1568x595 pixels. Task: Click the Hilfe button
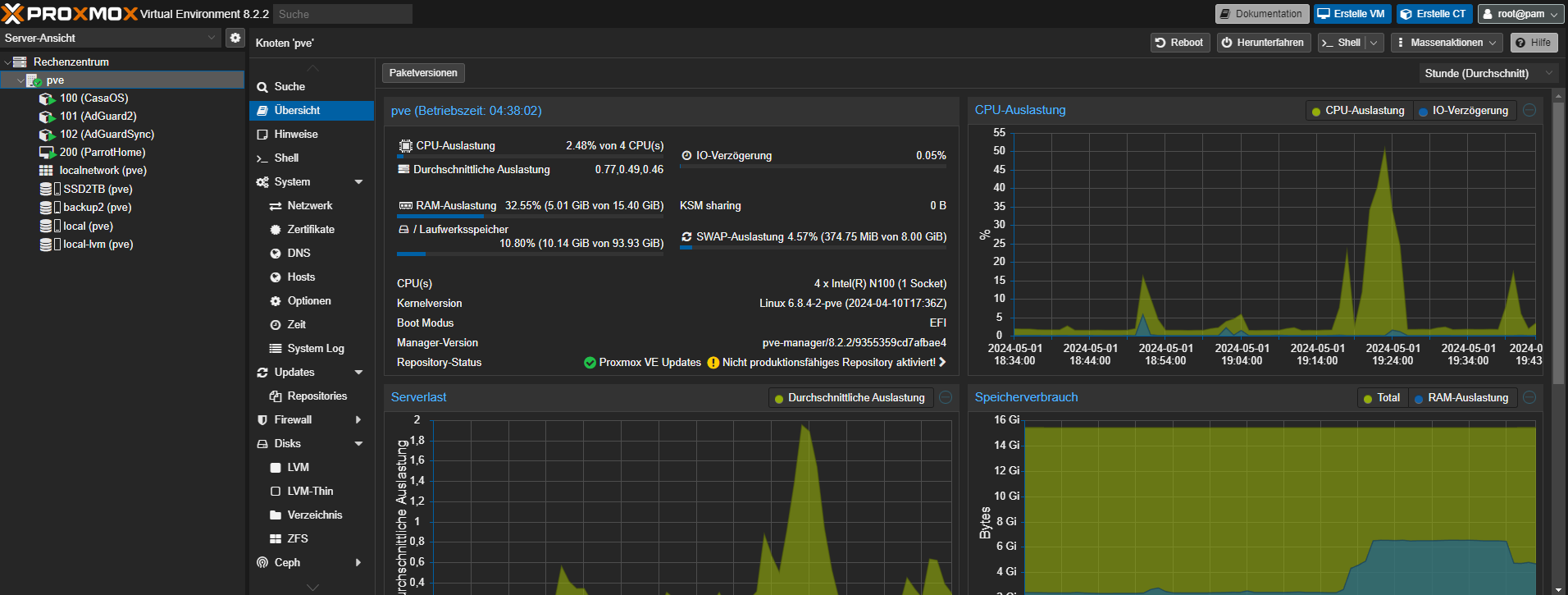[1534, 43]
